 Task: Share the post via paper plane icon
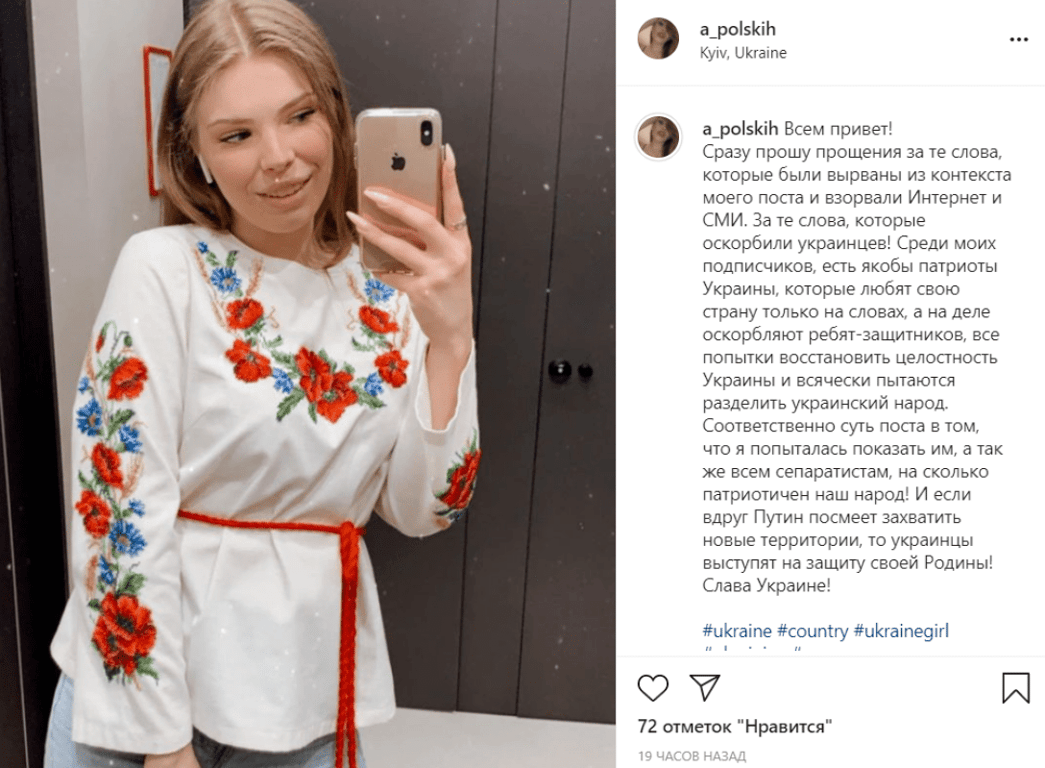[x=704, y=687]
